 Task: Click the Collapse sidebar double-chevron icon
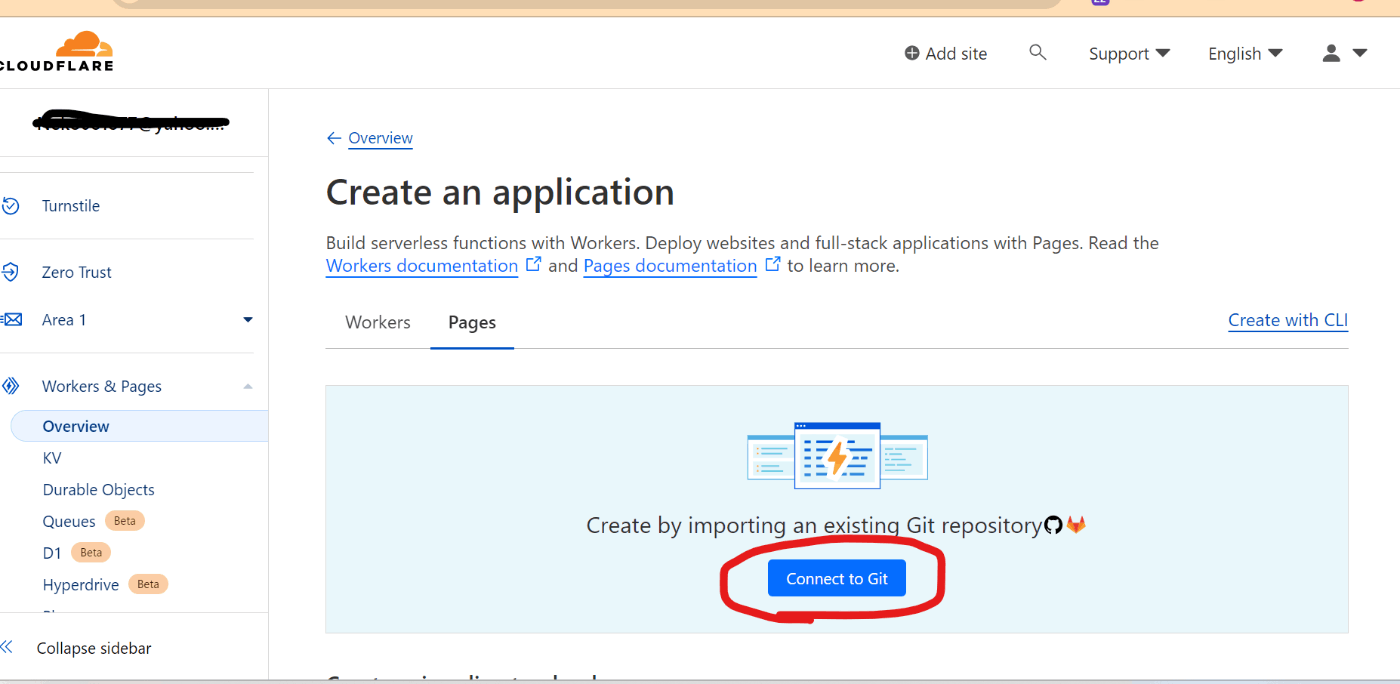click(7, 648)
